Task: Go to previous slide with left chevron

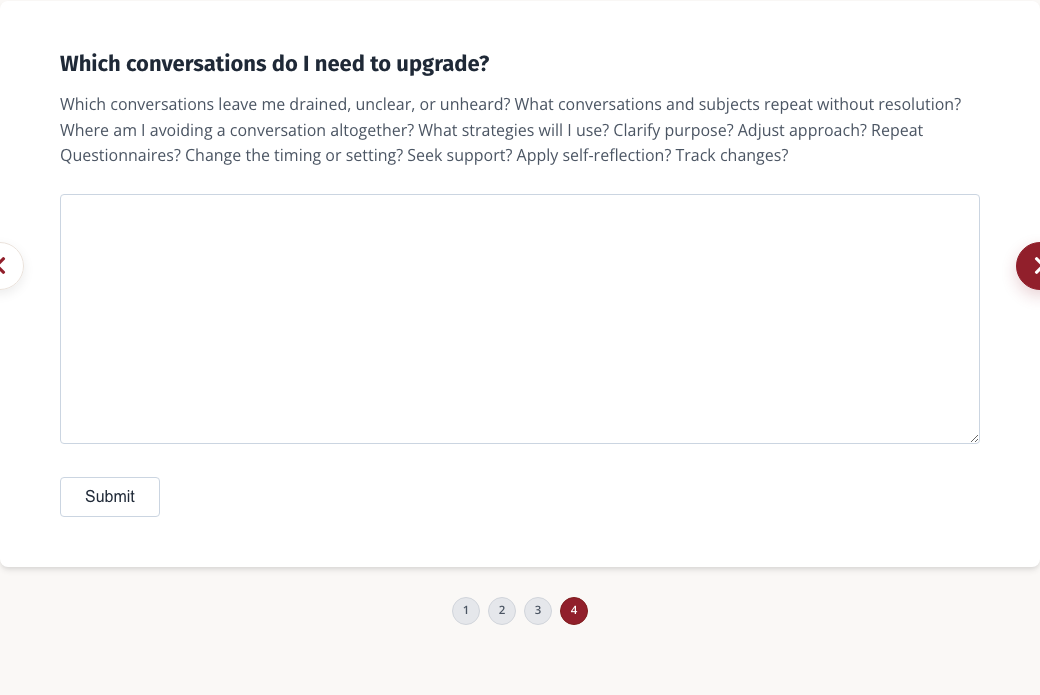Action: (7, 266)
